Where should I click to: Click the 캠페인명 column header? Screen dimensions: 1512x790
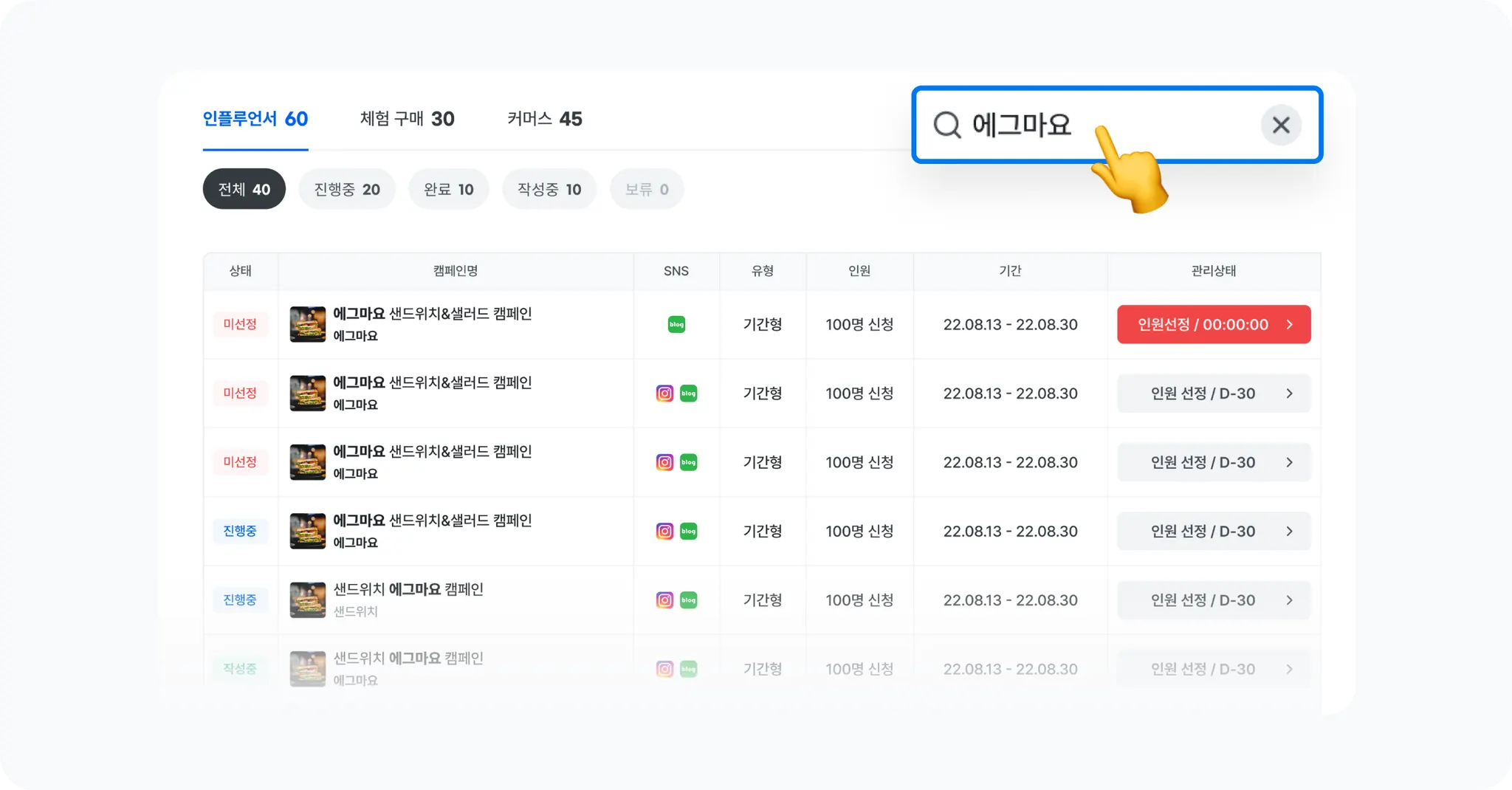coord(456,271)
